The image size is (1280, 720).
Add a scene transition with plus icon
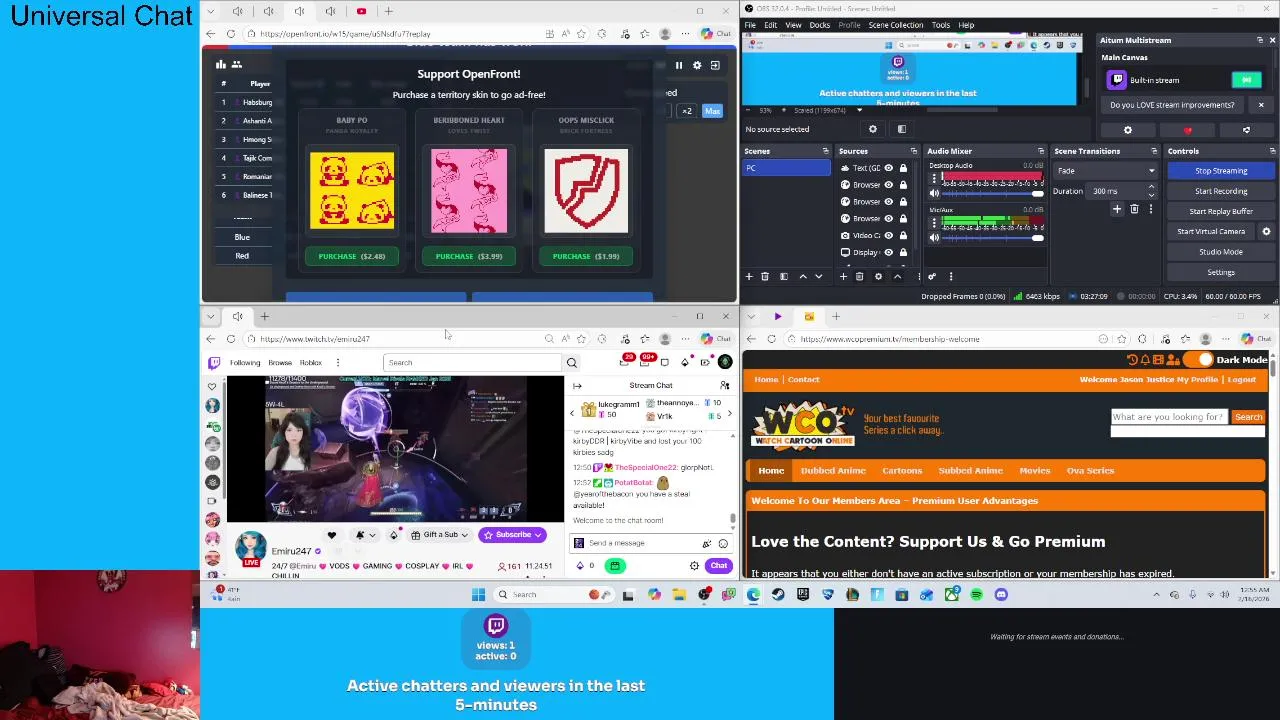[x=1117, y=209]
